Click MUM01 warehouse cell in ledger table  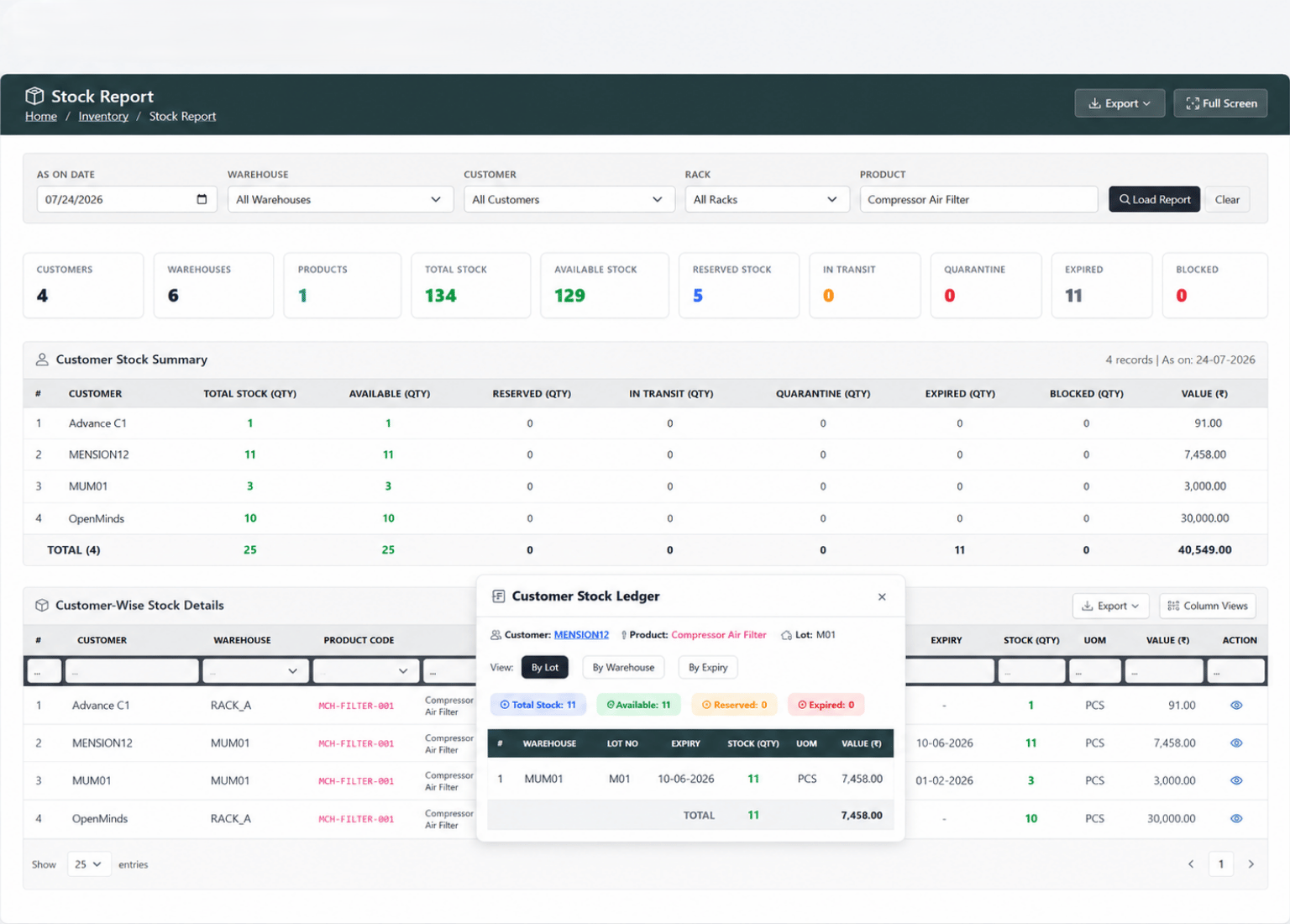click(543, 780)
